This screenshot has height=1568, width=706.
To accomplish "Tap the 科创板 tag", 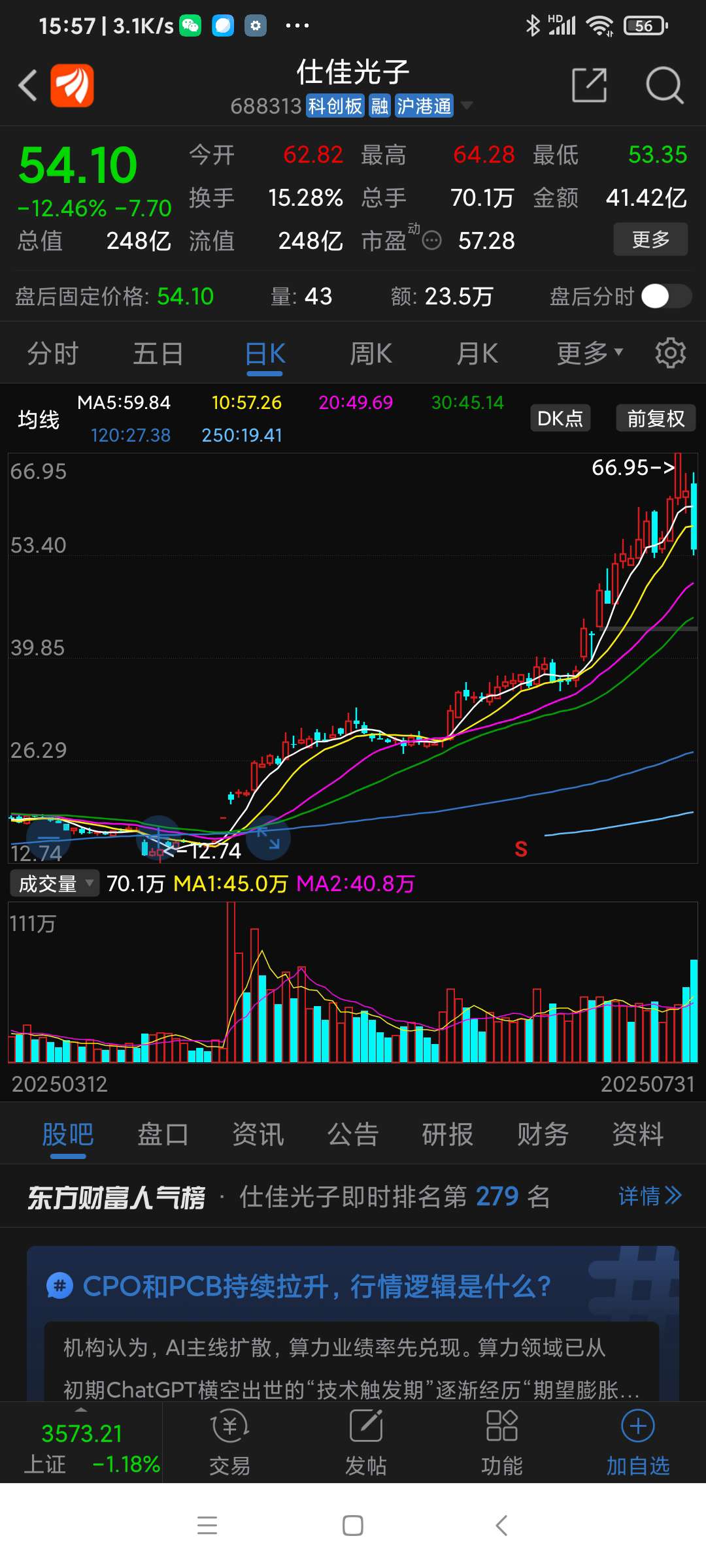I will click(x=335, y=106).
